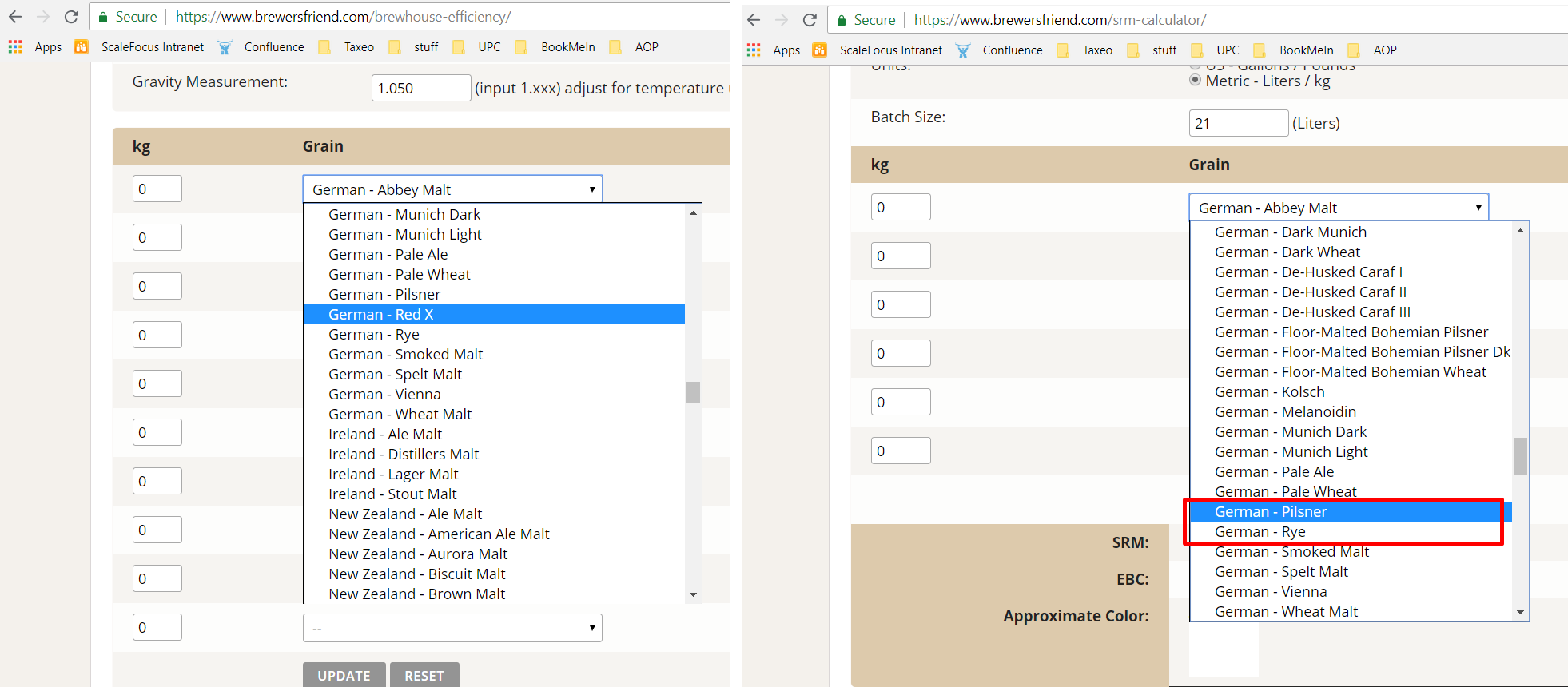Click the Gravity Measurement input field

click(420, 88)
